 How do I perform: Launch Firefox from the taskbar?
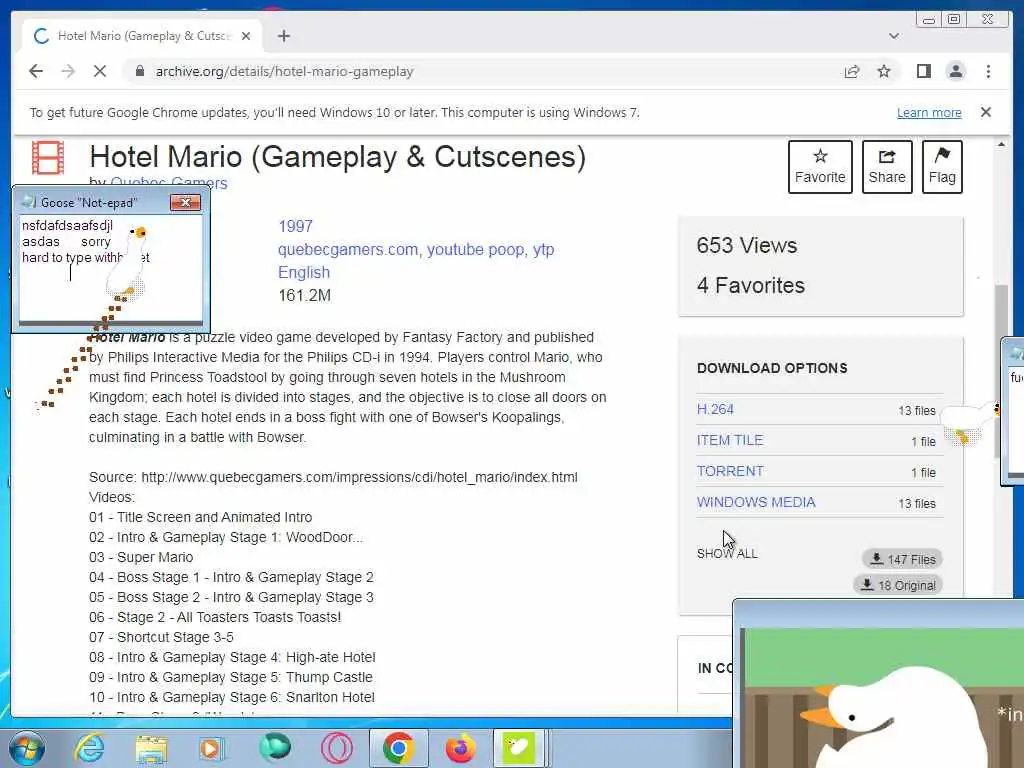click(460, 748)
